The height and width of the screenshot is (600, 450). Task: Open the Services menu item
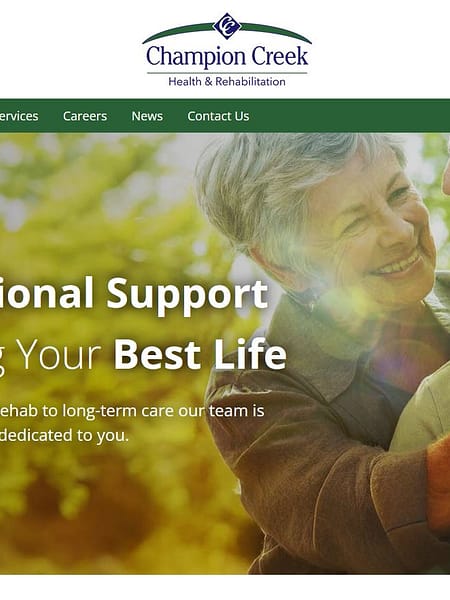(18, 116)
